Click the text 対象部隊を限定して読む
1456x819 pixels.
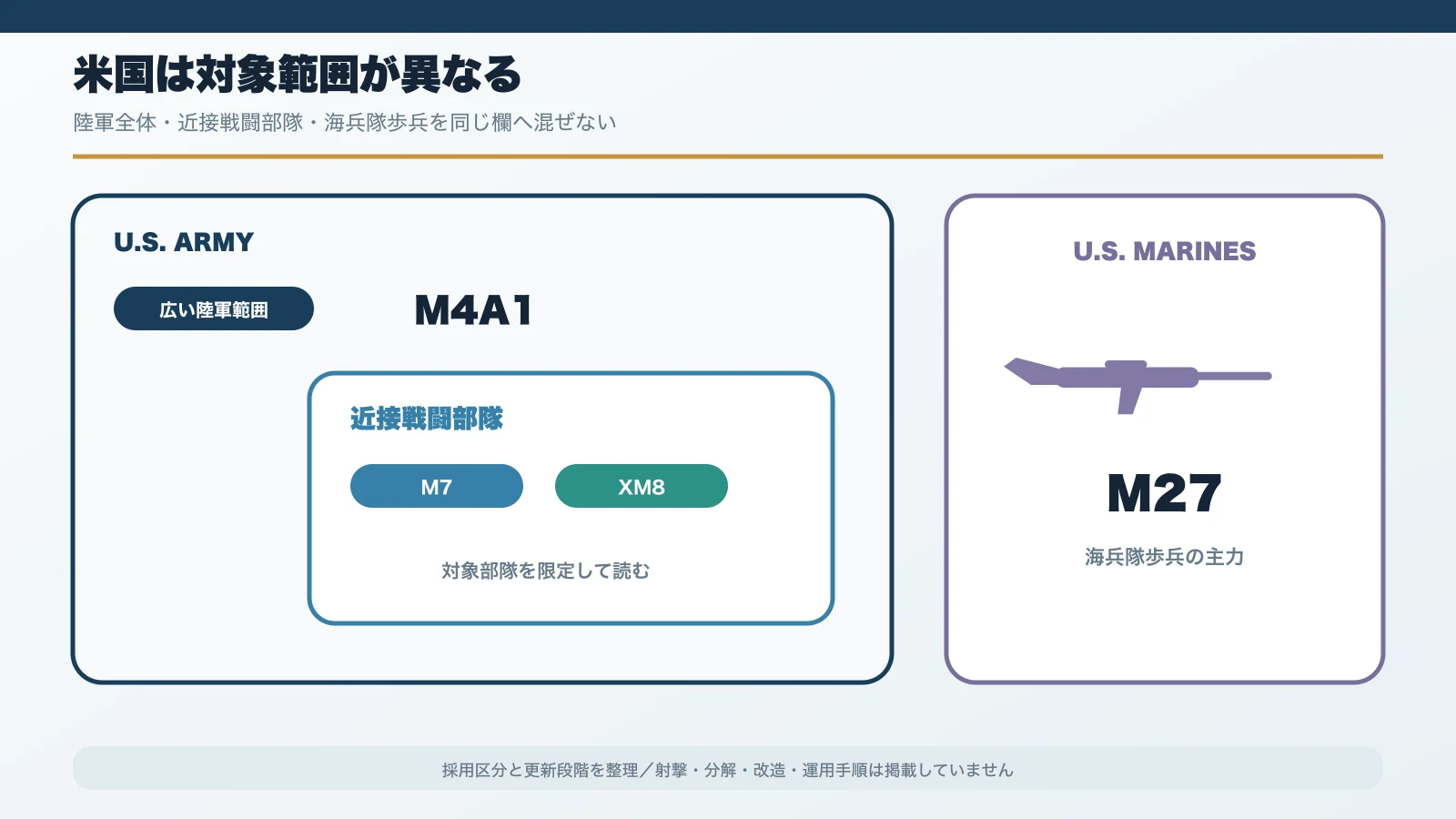point(546,571)
